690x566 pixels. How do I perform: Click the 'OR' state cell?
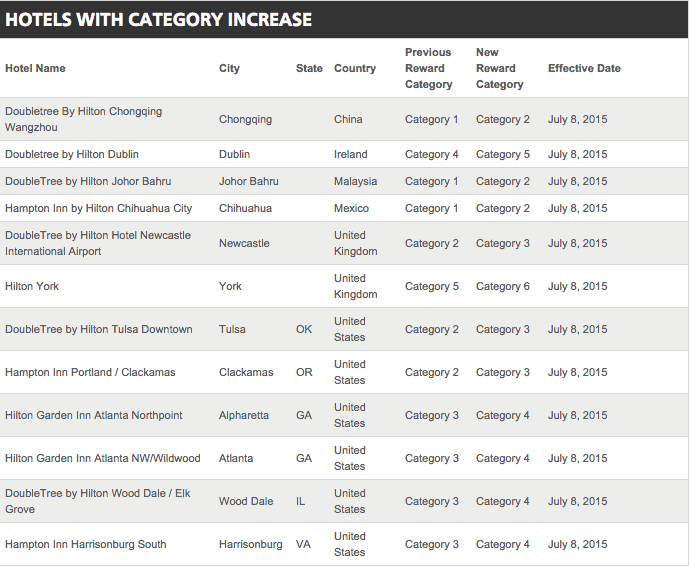coord(304,372)
